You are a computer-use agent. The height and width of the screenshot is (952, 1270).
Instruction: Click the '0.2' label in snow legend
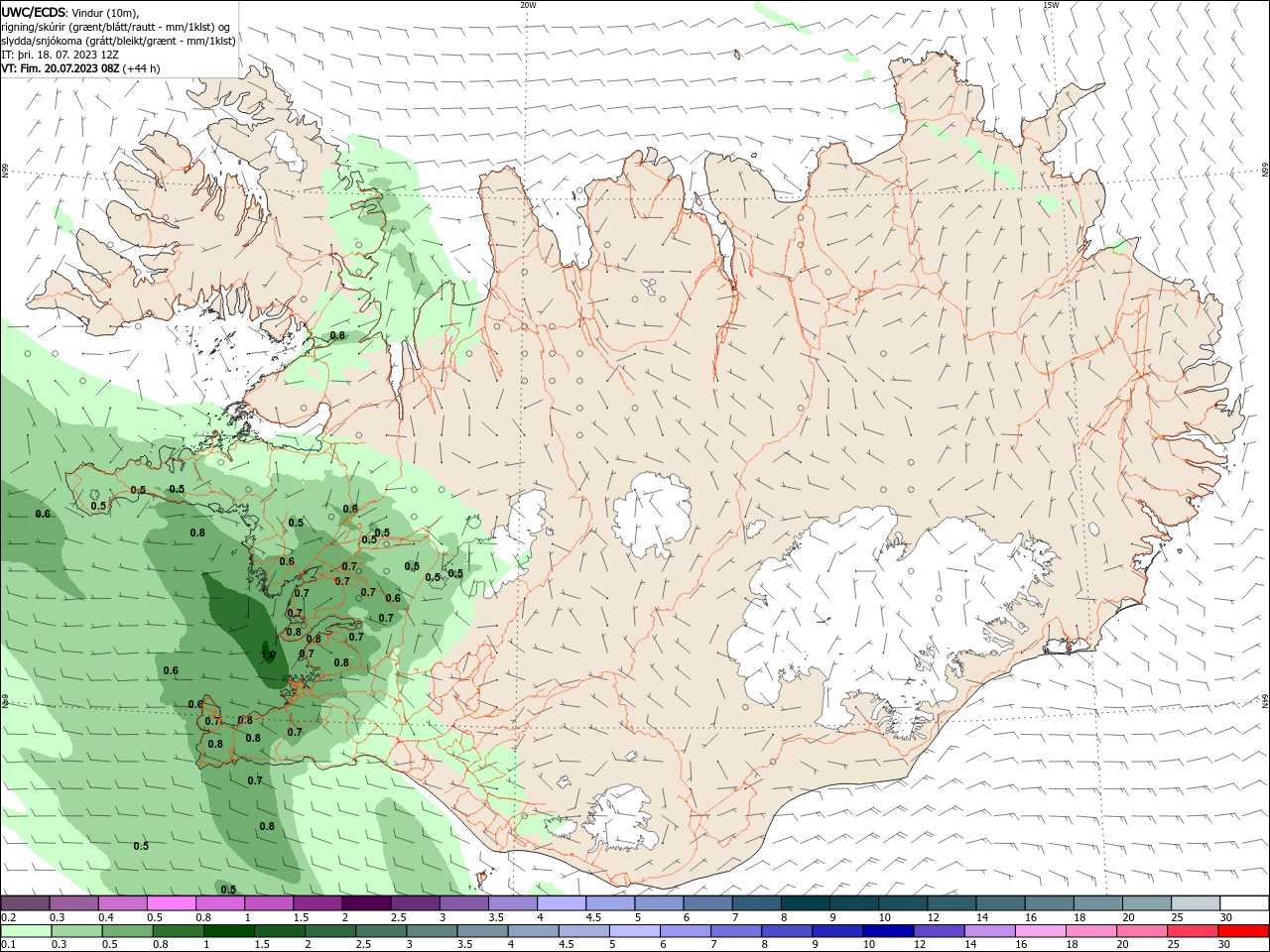click(8, 917)
